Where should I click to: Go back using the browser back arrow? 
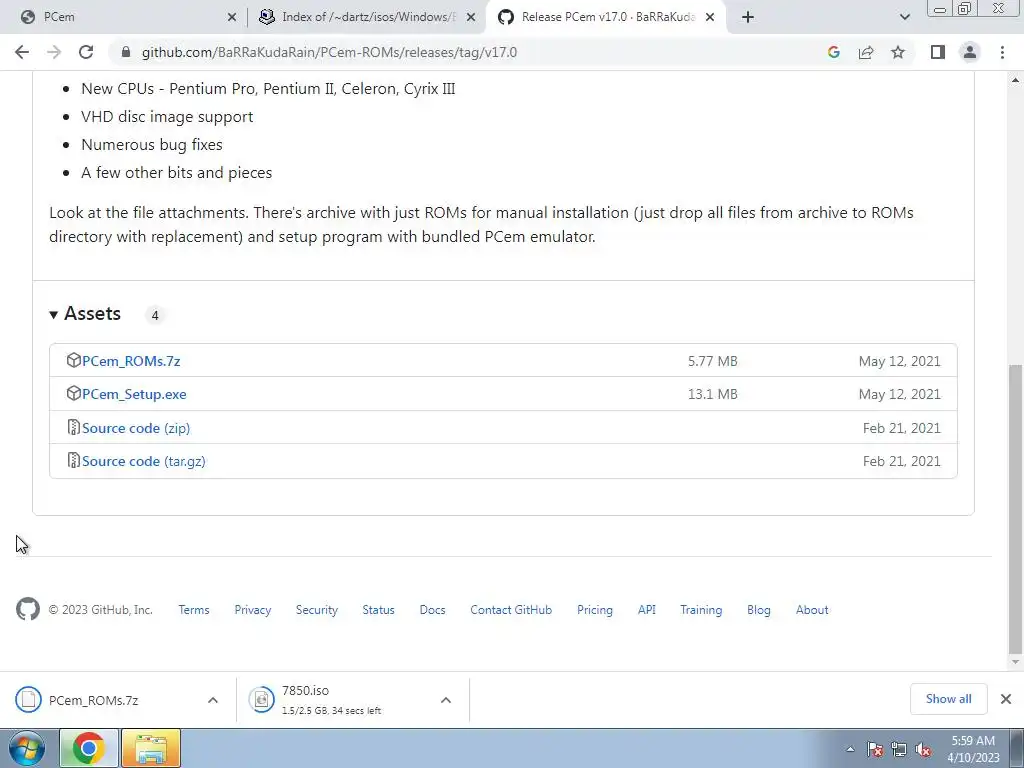tap(22, 52)
